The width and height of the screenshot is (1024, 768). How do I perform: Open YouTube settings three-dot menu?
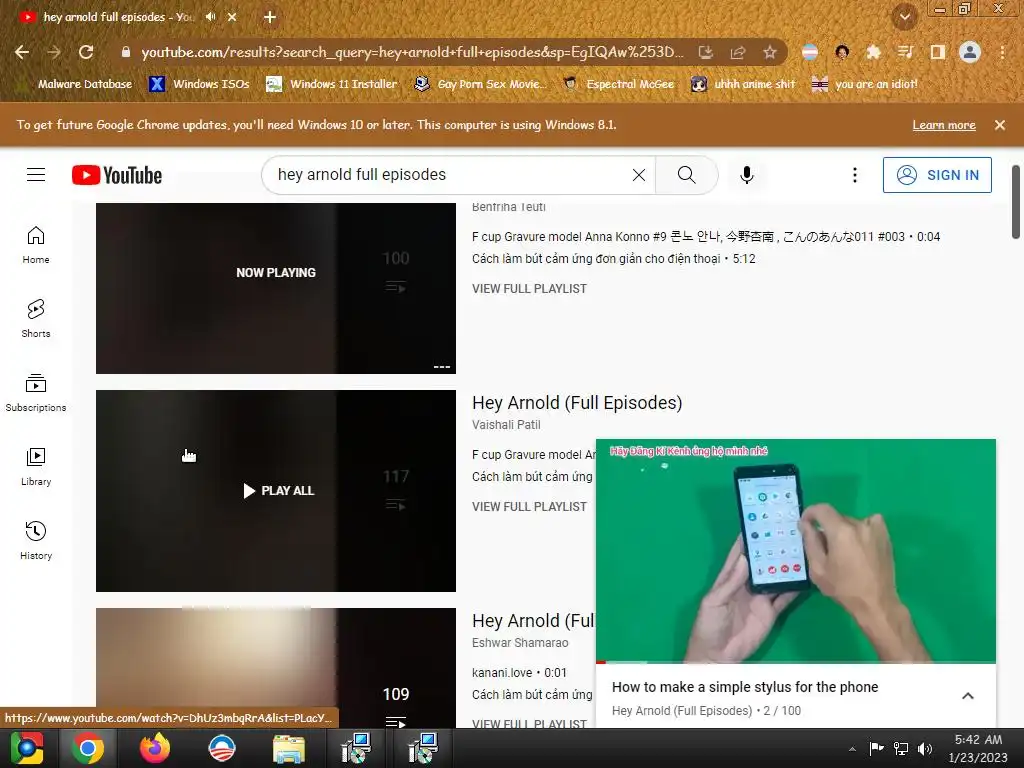[854, 175]
